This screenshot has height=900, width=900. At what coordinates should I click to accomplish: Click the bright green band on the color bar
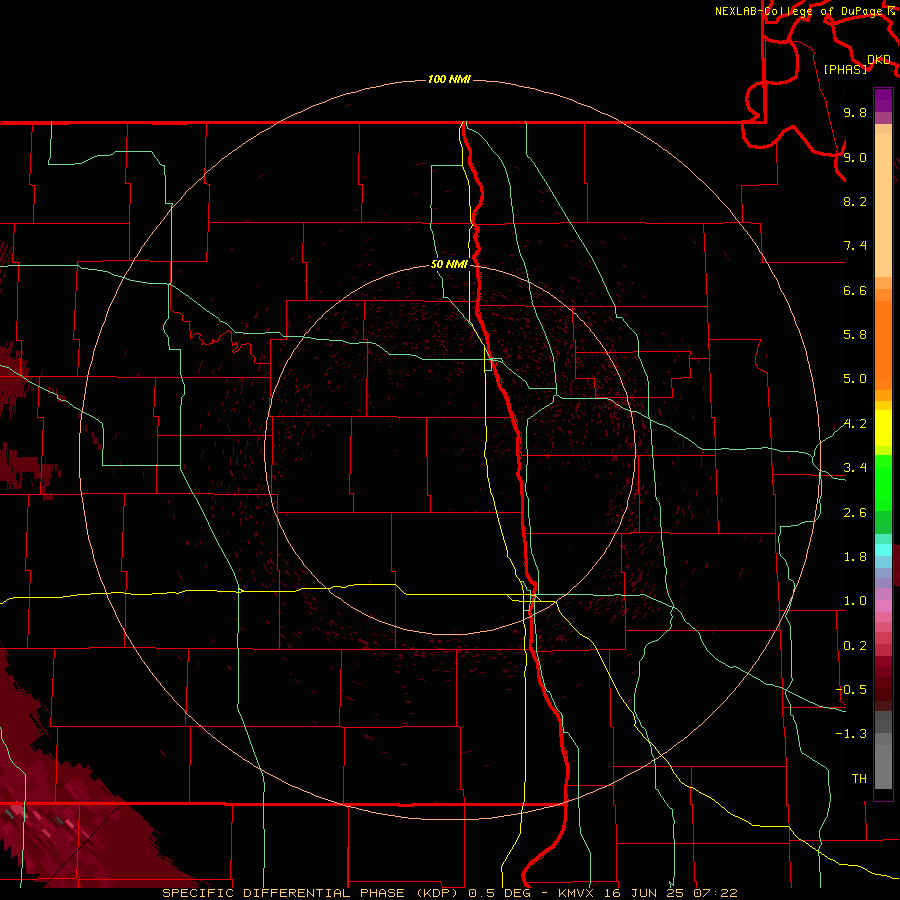click(883, 483)
